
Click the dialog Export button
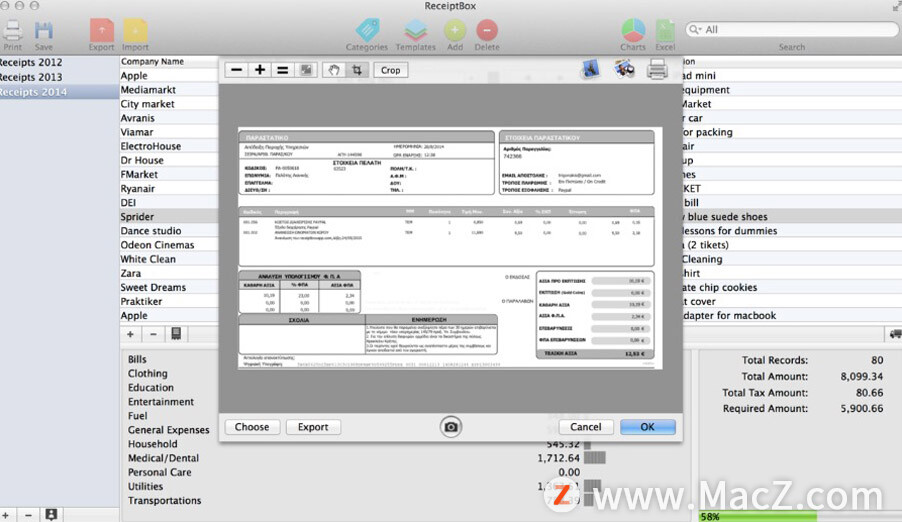(x=313, y=427)
